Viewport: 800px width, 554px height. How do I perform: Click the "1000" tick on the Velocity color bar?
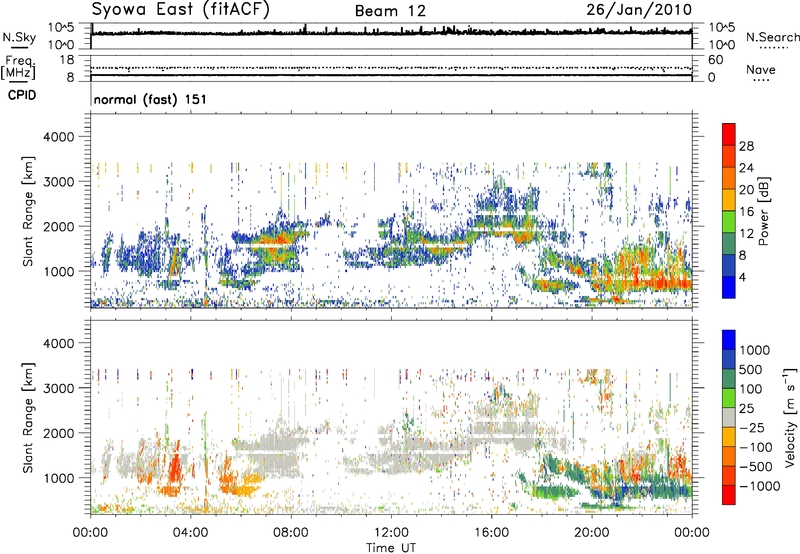(x=754, y=350)
